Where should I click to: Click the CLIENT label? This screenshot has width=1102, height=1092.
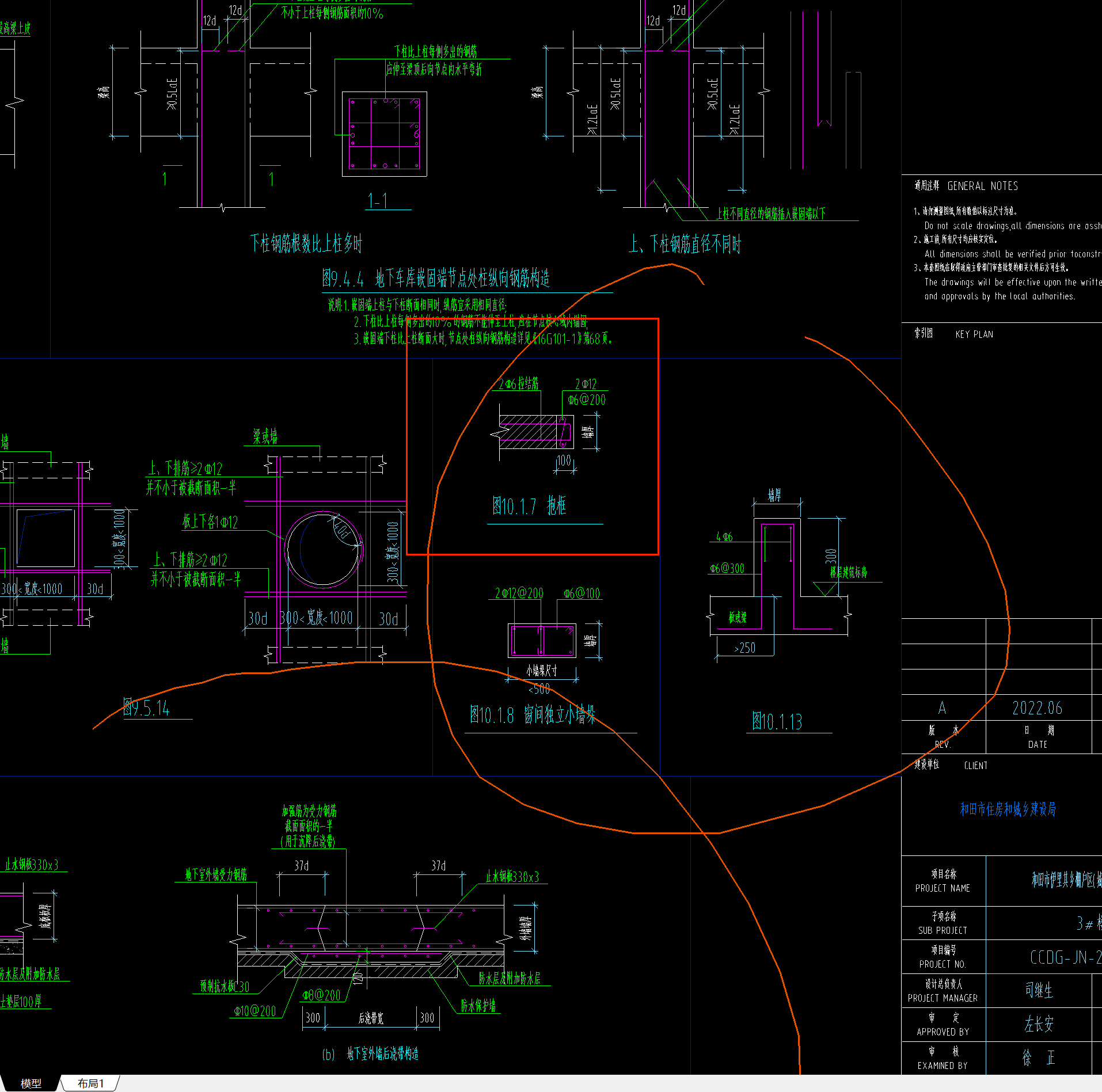(975, 766)
